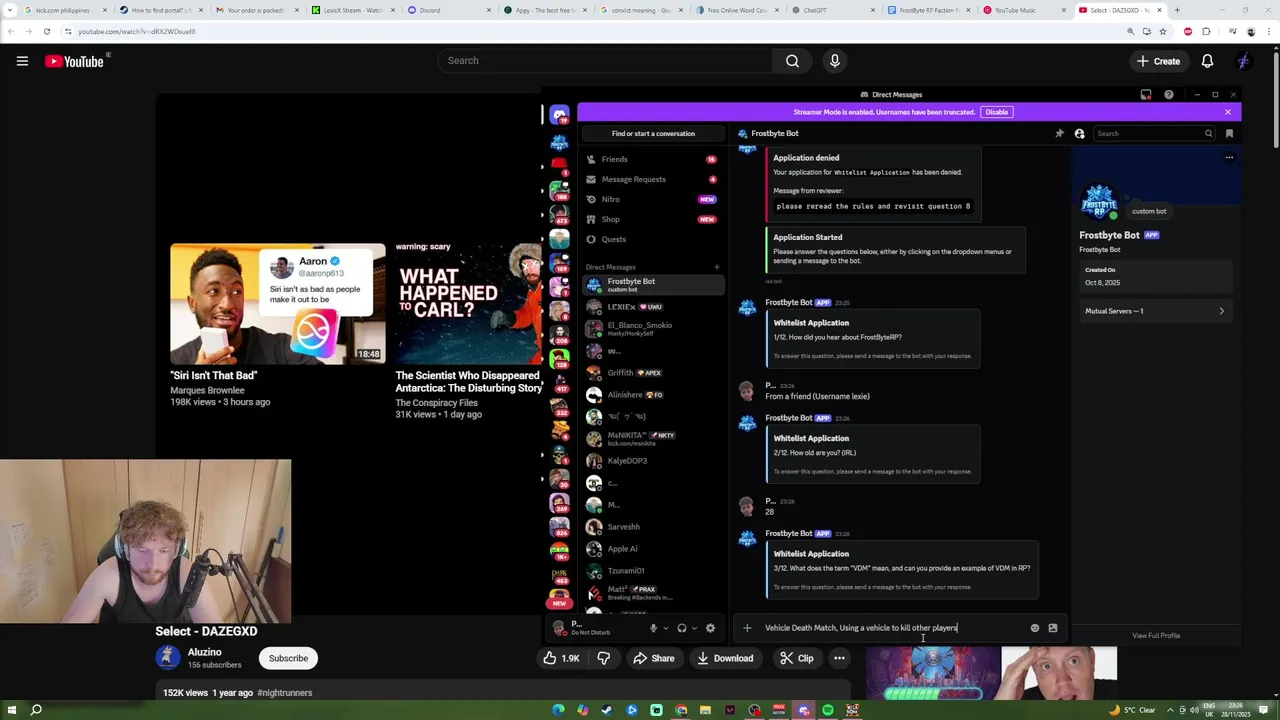Viewport: 1280px width, 720px height.
Task: Open Marques Brownlee channel link
Action: pyautogui.click(x=207, y=390)
